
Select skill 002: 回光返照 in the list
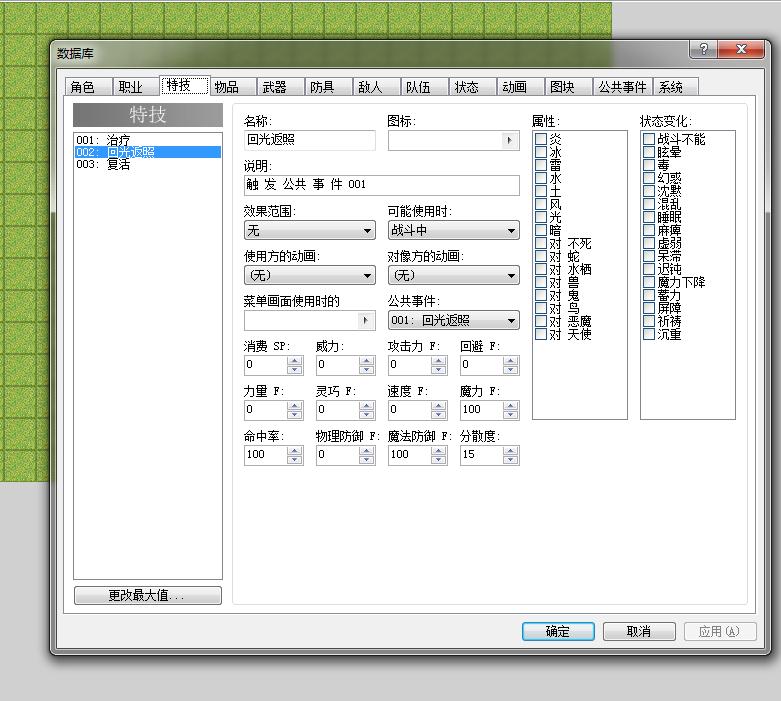(147, 152)
